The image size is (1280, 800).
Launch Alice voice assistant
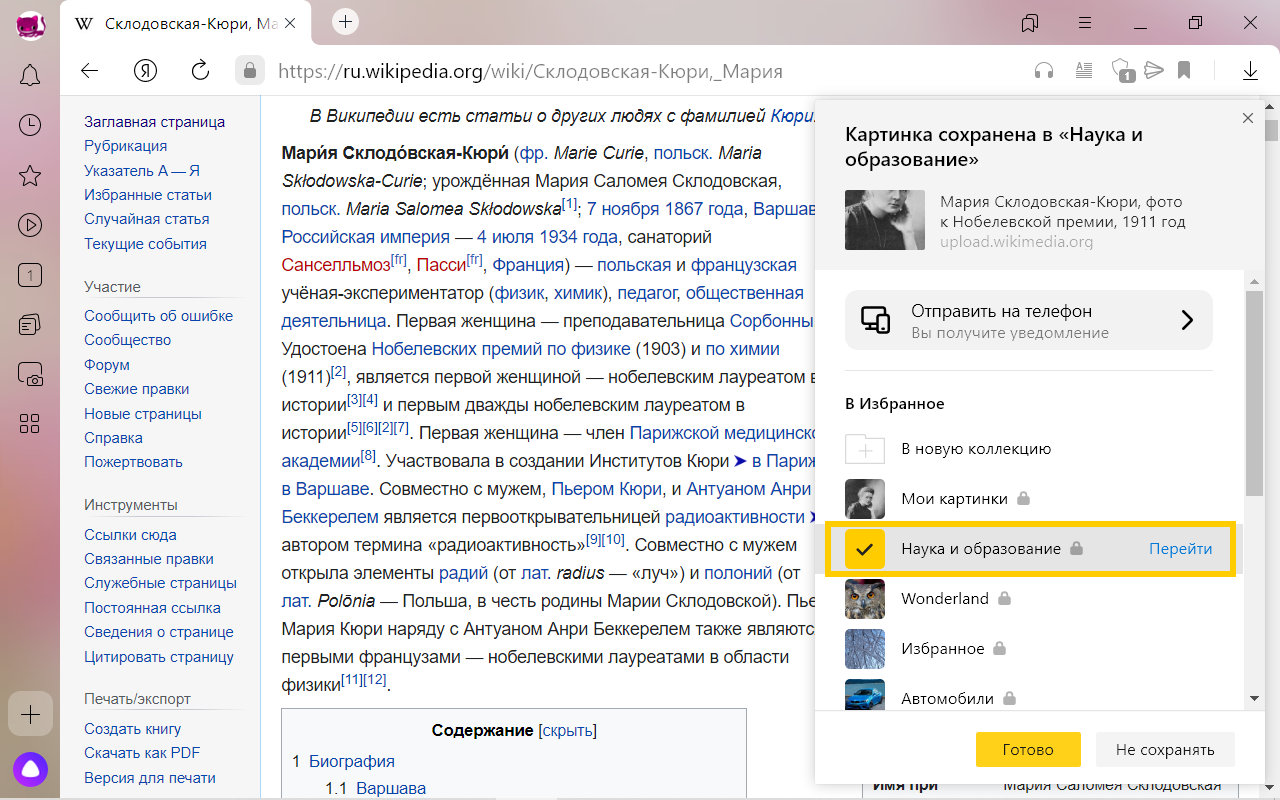point(30,768)
